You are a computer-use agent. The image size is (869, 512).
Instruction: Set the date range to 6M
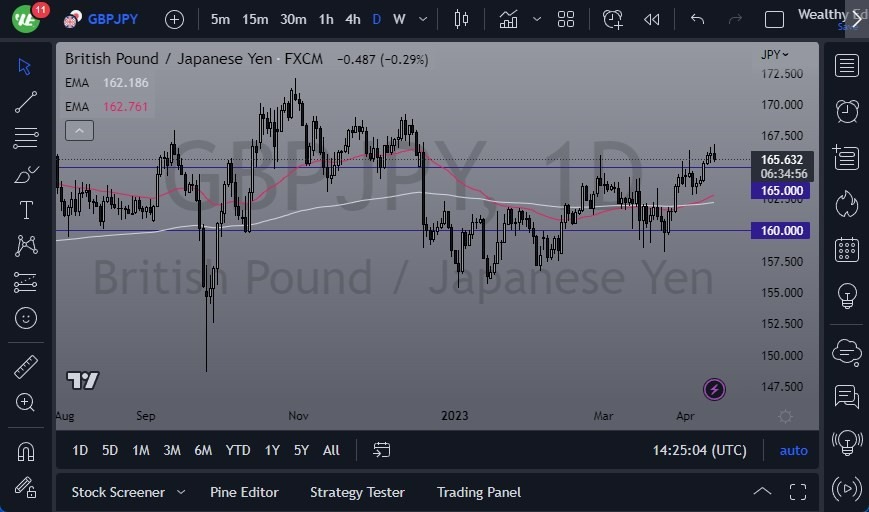(203, 450)
